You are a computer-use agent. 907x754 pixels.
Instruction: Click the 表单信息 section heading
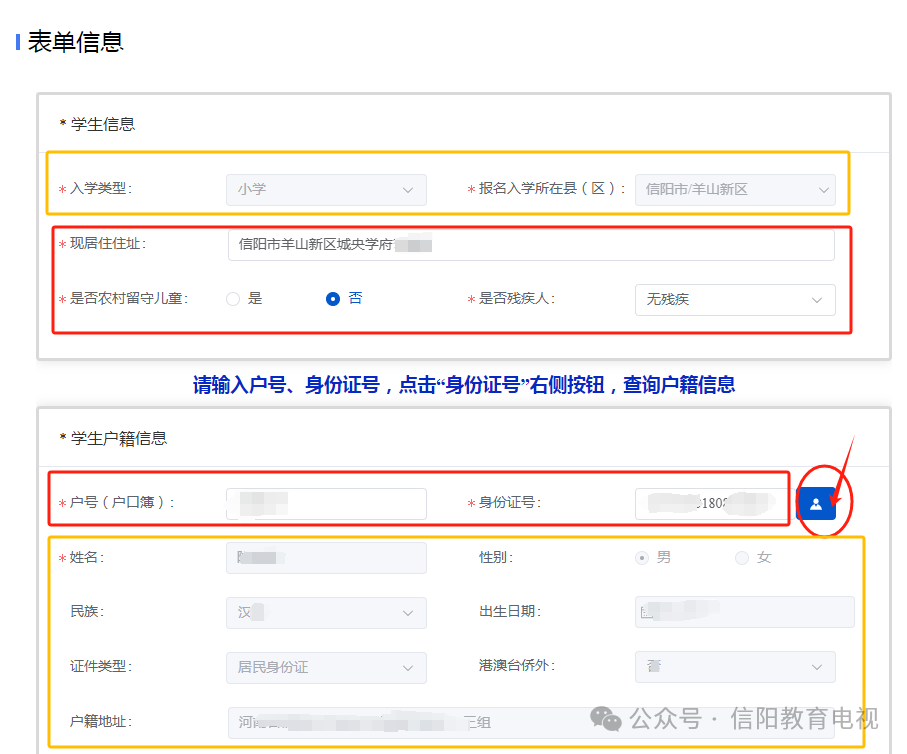75,42
